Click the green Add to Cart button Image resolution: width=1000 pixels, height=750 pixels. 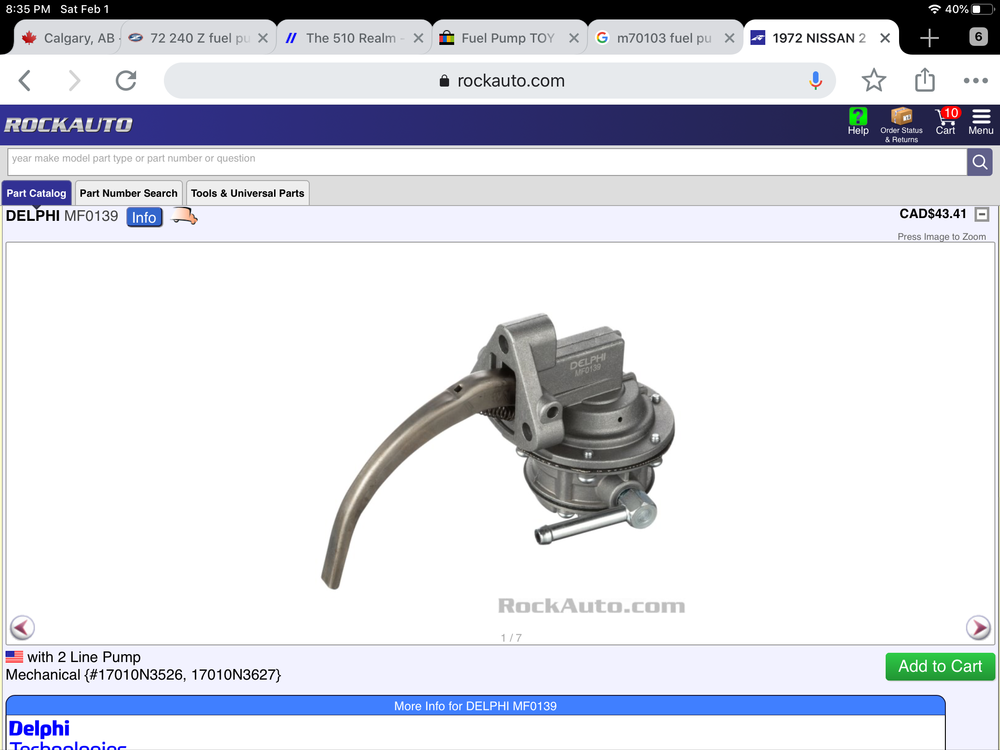(940, 666)
